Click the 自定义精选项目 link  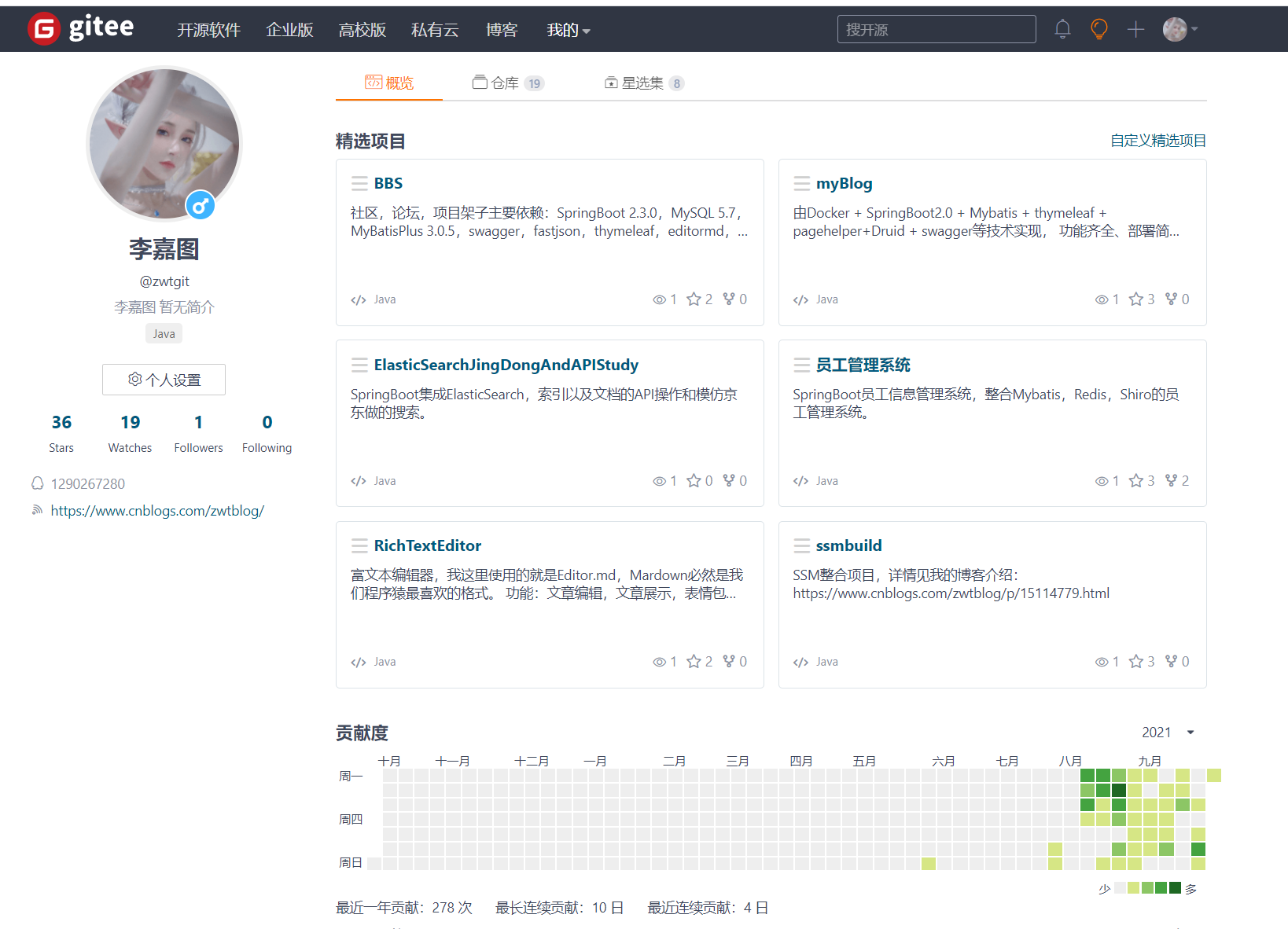coord(1158,140)
